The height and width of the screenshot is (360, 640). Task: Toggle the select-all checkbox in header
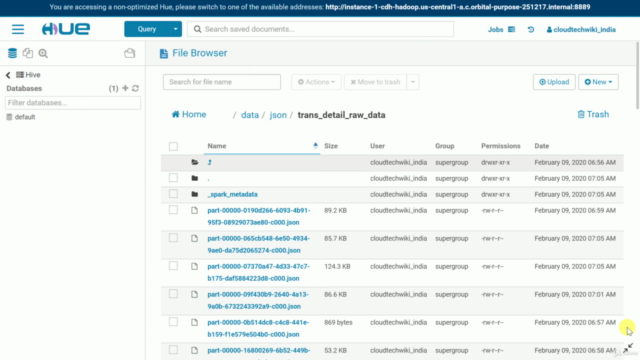coord(173,147)
